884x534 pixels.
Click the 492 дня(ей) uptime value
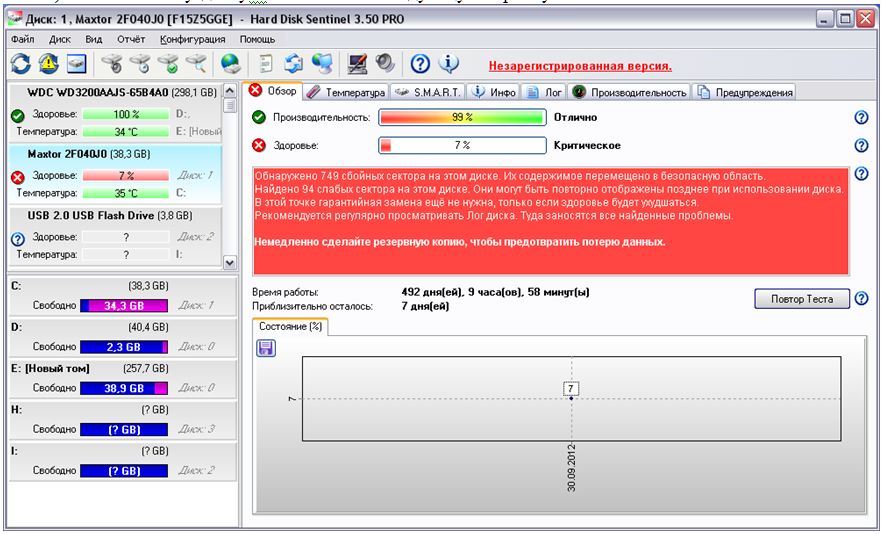[x=496, y=292]
